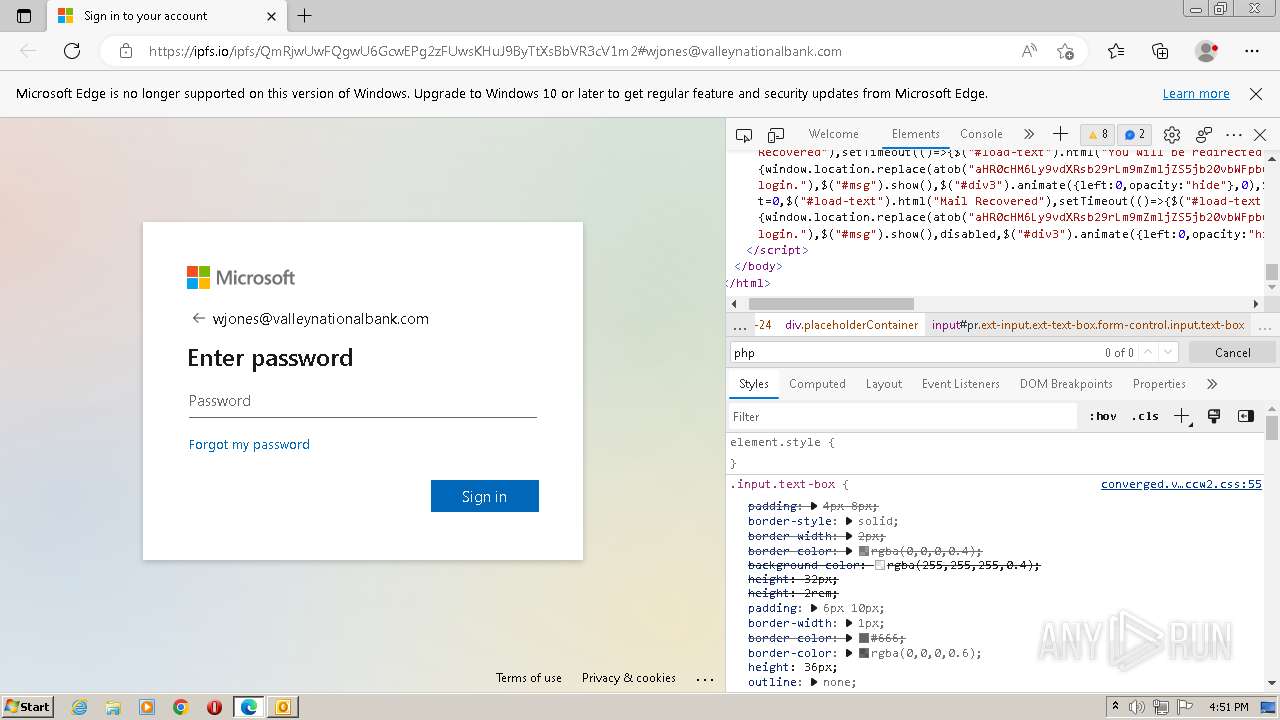Screen dimensions: 1280x720
Task: Go to previous search result arrow
Action: 1148,352
